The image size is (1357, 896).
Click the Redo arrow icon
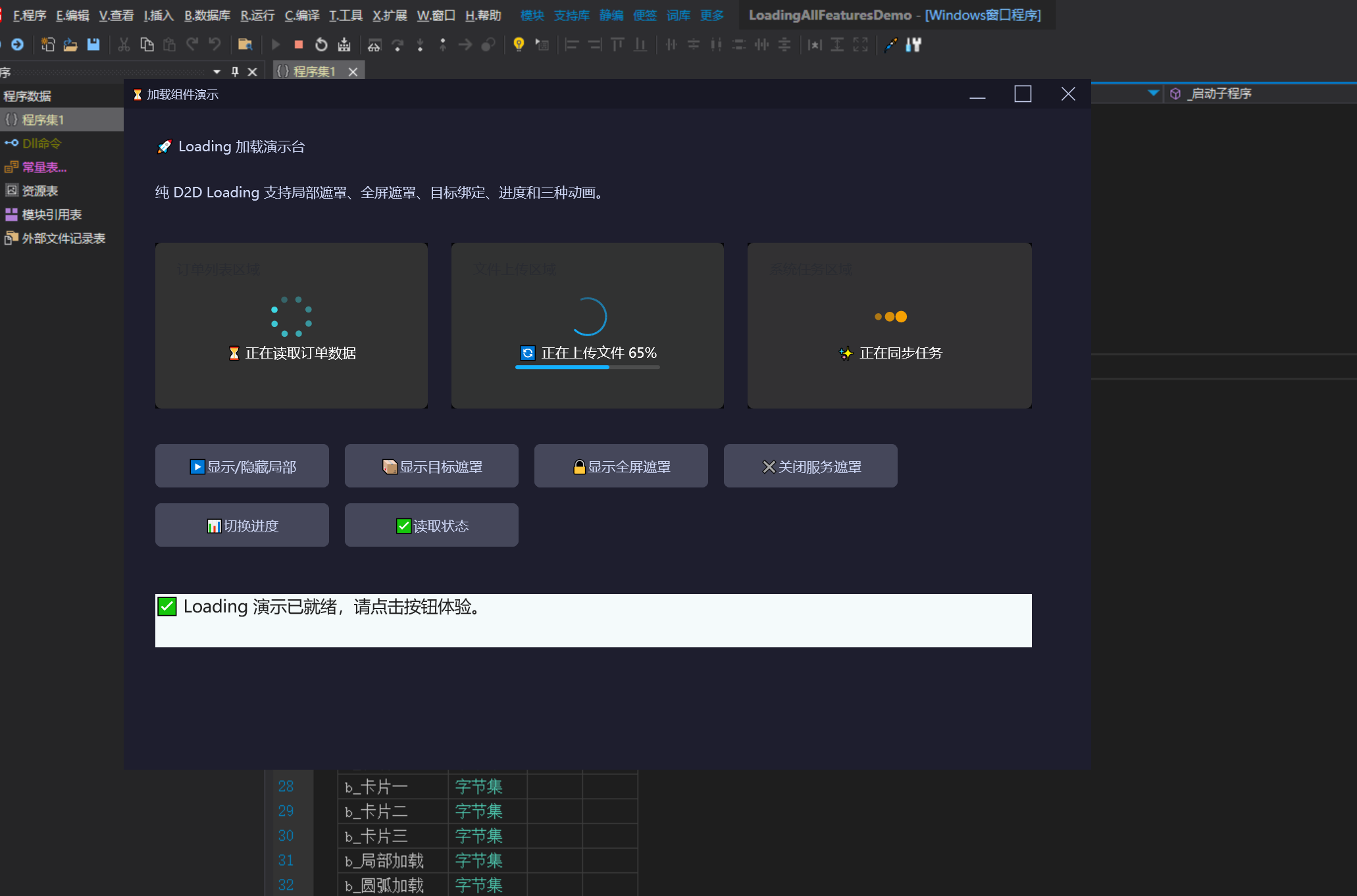point(192,45)
